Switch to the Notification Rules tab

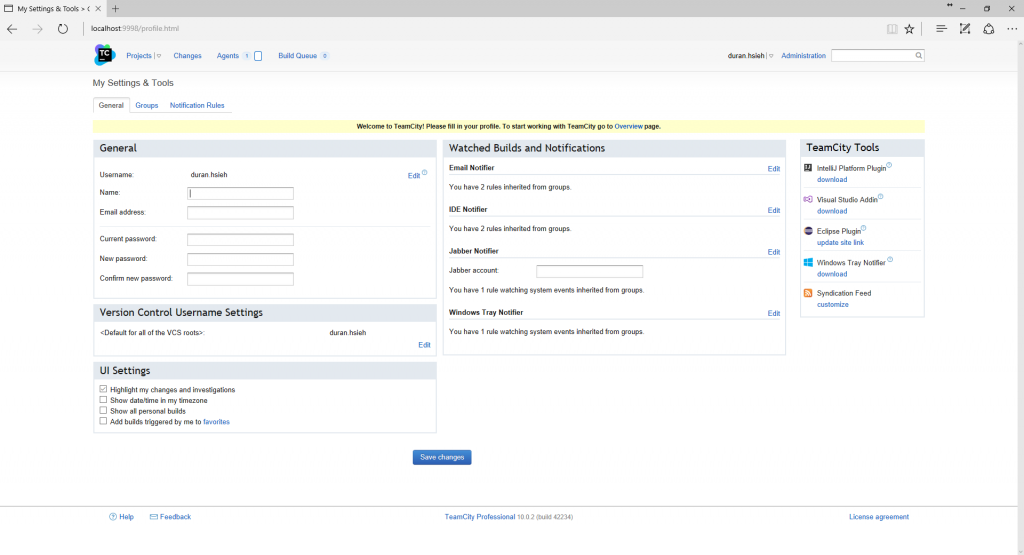(197, 105)
